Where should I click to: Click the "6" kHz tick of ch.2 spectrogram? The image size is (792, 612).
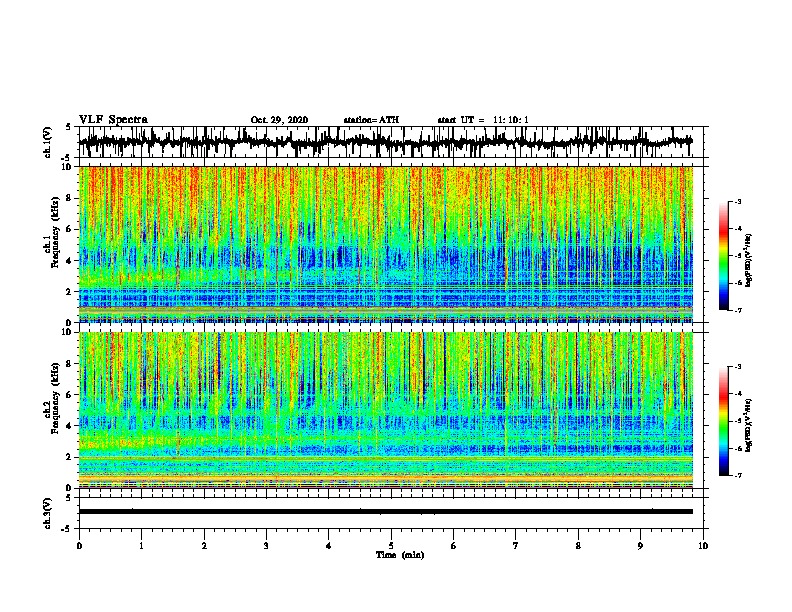pyautogui.click(x=70, y=394)
